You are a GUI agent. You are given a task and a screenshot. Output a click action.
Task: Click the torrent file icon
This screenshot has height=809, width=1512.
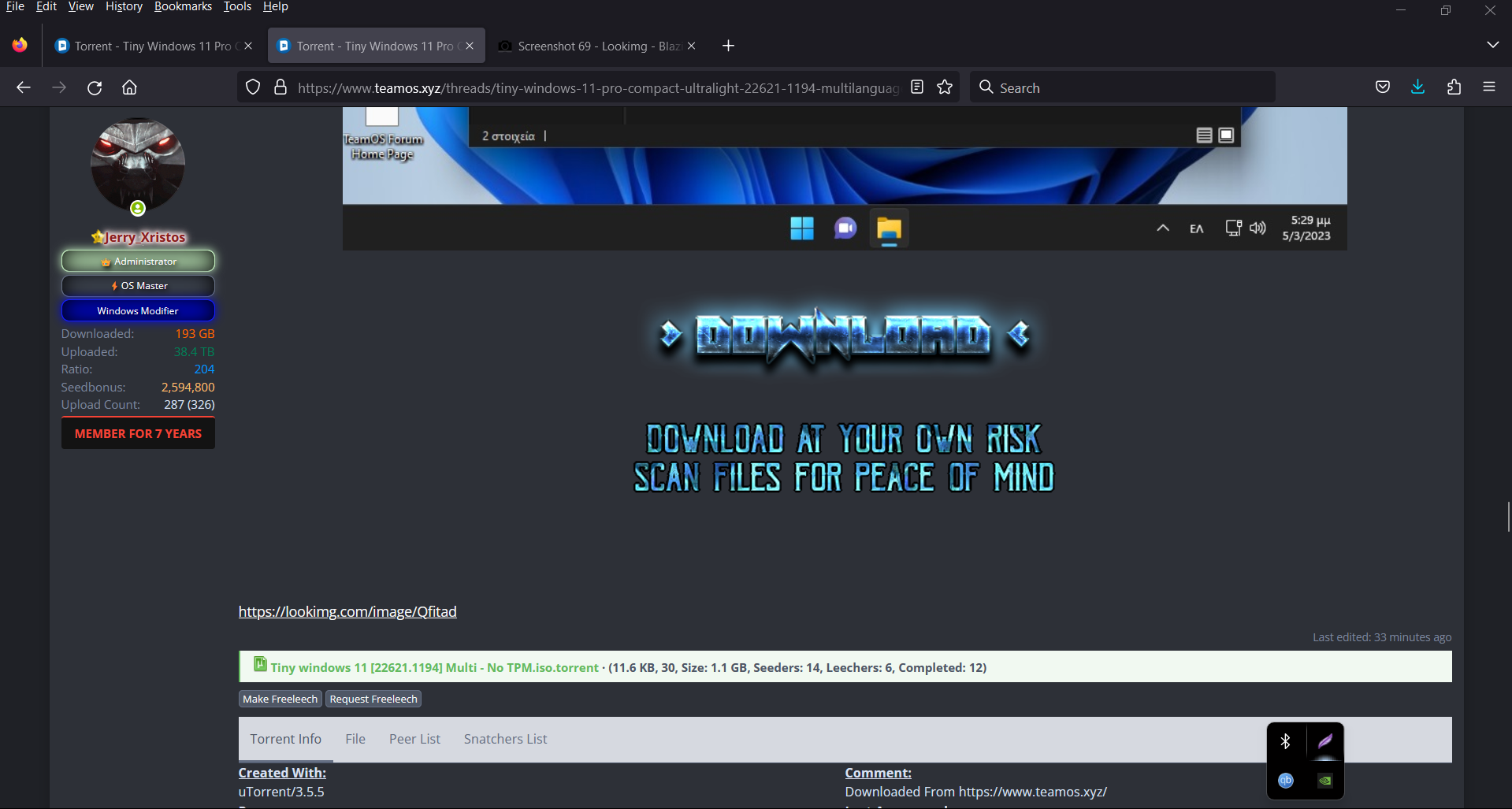(x=260, y=664)
